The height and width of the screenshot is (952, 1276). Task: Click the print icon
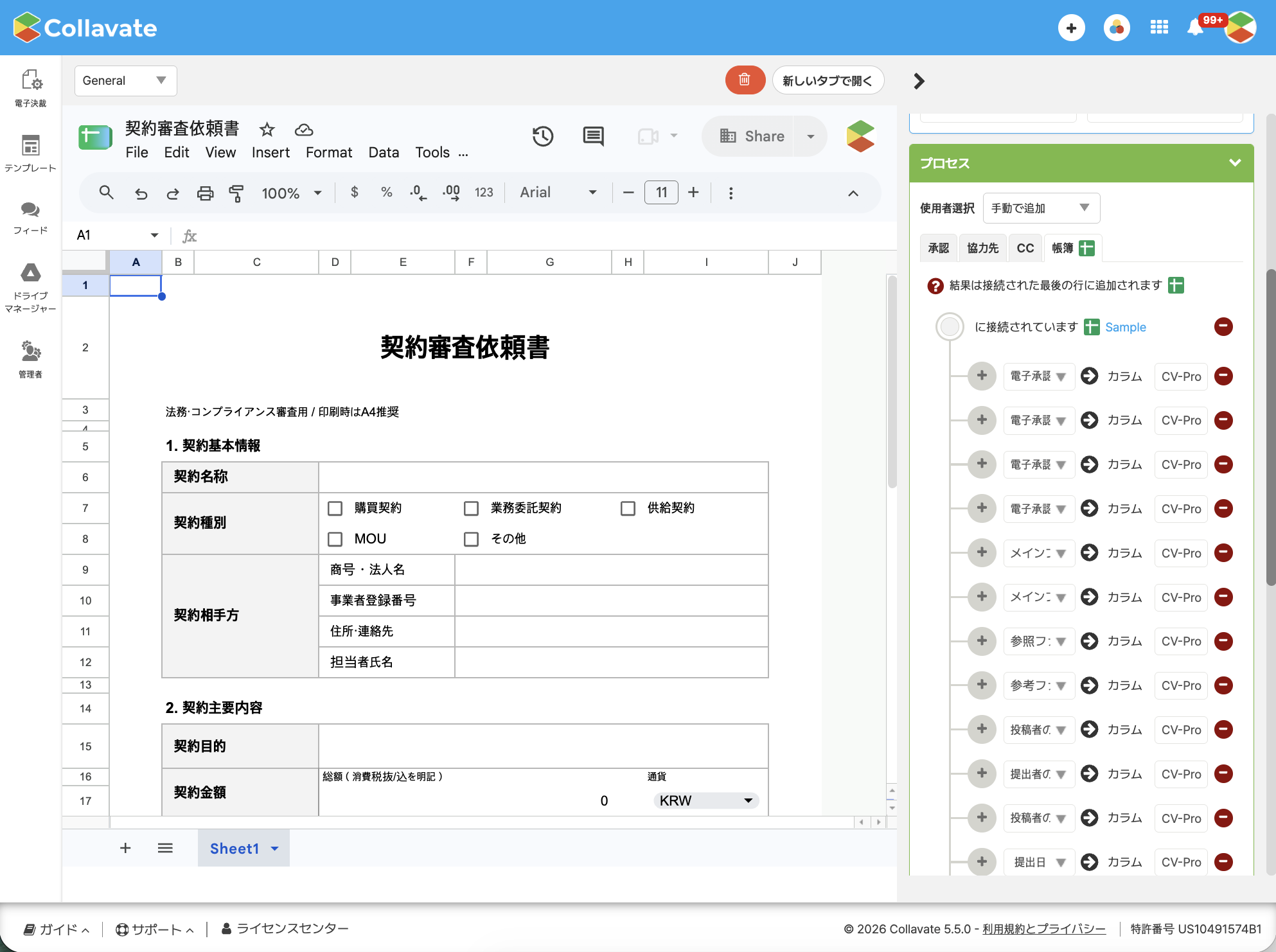click(x=205, y=193)
